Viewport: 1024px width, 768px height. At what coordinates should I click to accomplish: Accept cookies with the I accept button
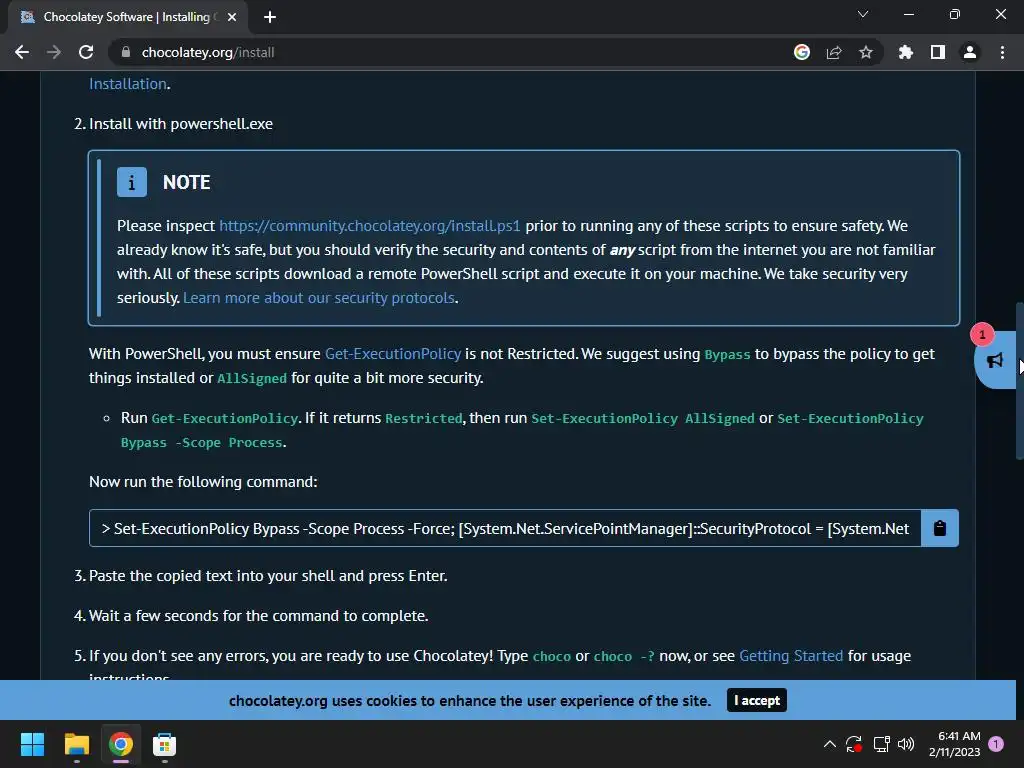click(756, 700)
